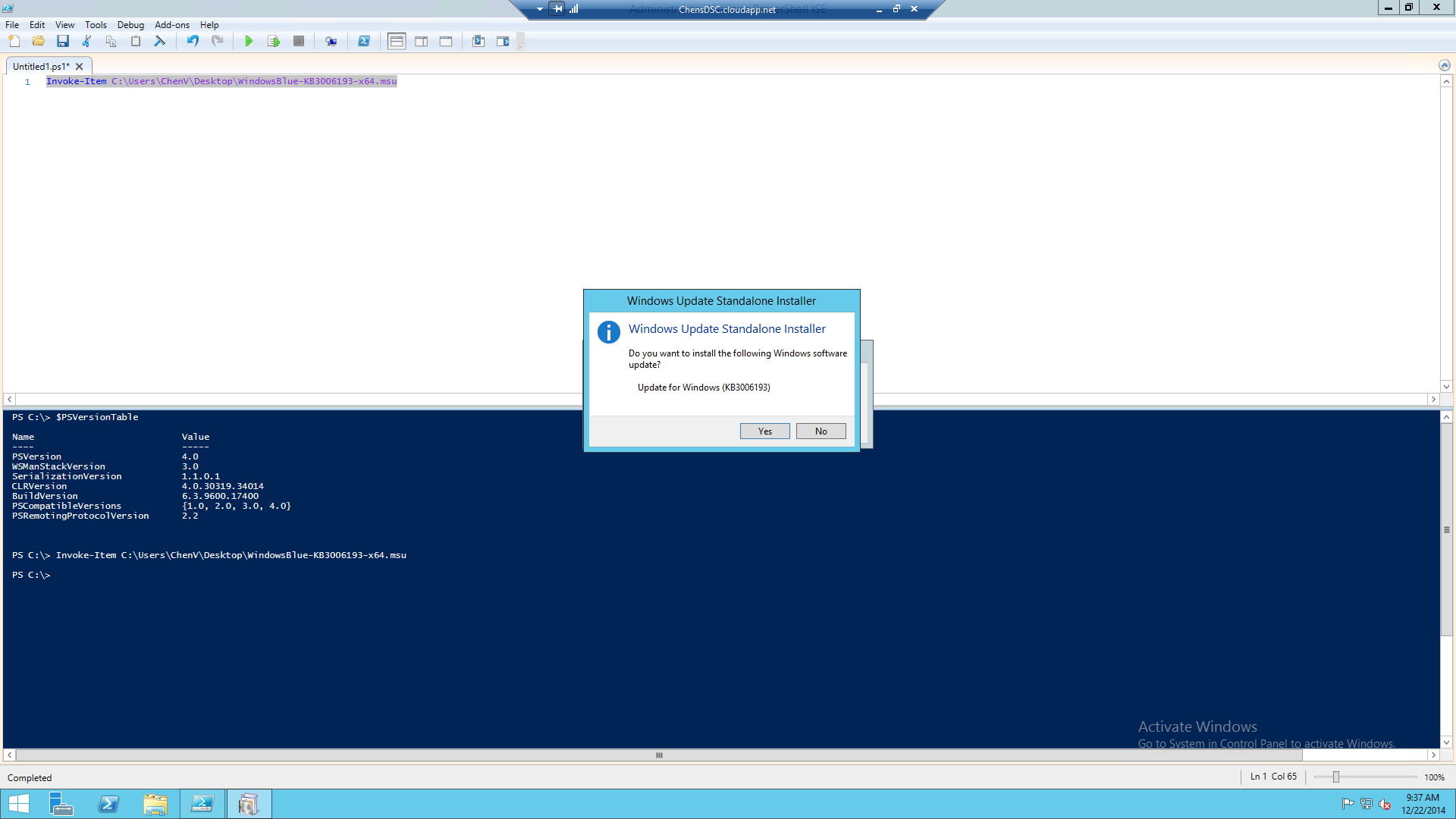Open the Action Center flag in the tray

1348,804
